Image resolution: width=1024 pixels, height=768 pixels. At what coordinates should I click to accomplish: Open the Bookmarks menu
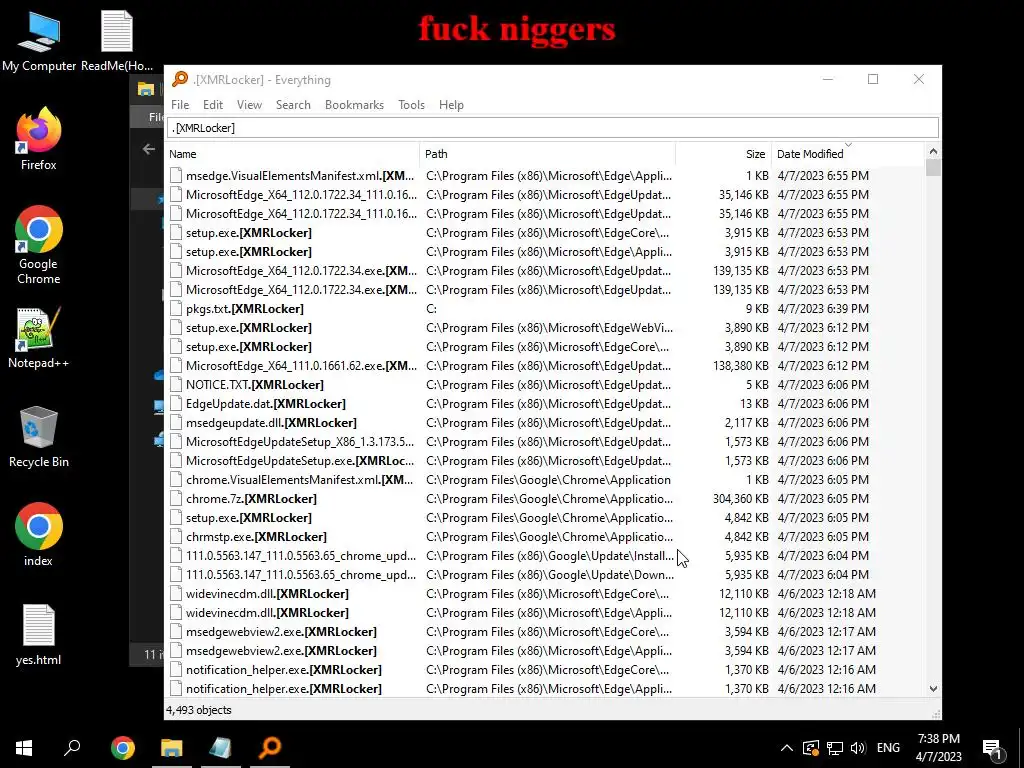click(355, 104)
